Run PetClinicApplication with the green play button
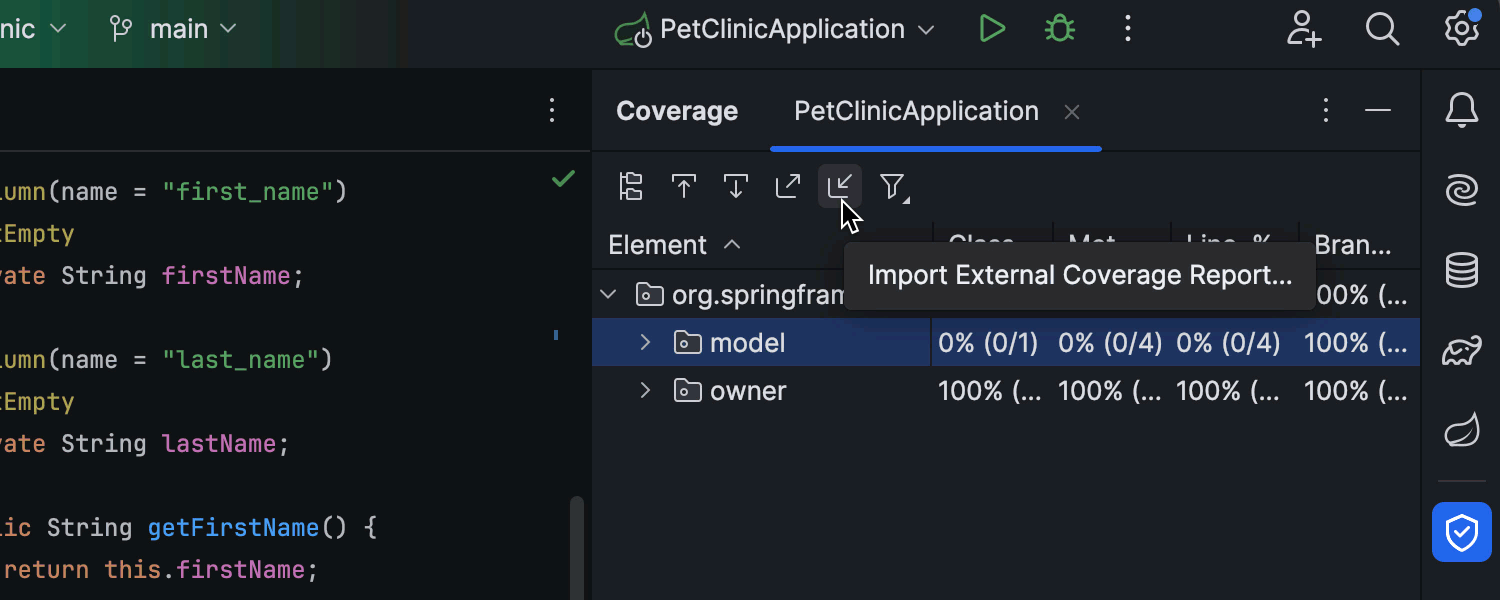 (x=992, y=29)
